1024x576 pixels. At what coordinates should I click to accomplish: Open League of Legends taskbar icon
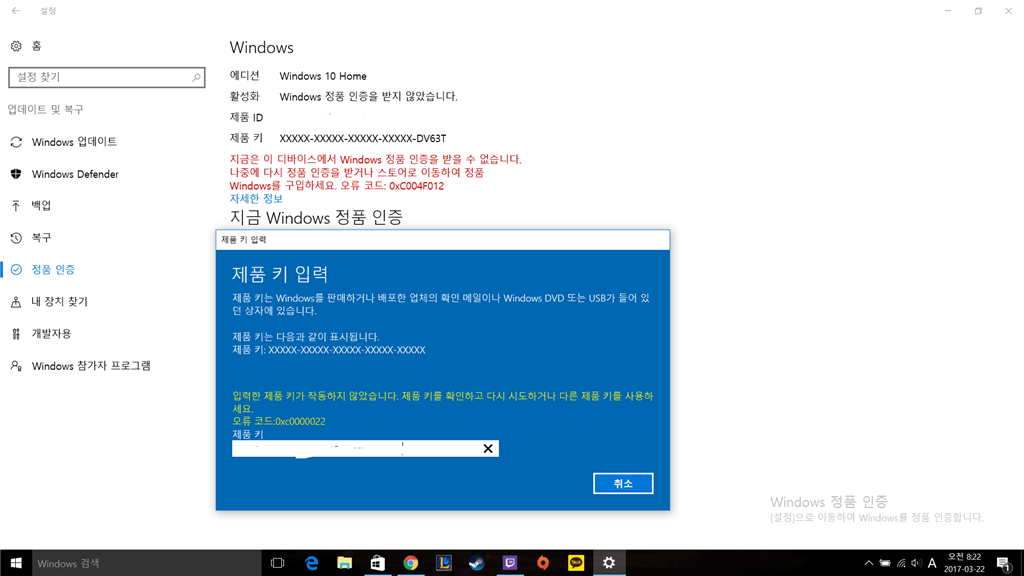[443, 563]
